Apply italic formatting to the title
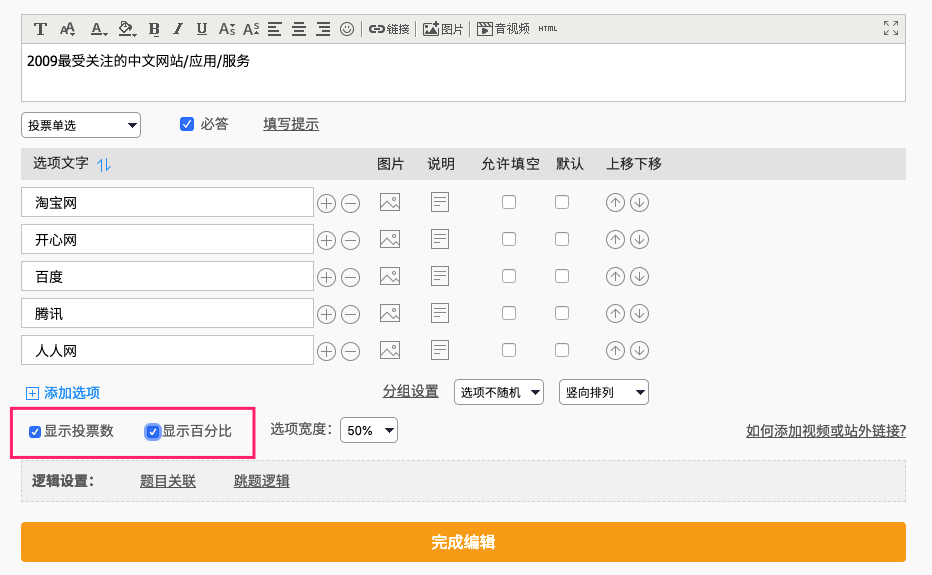 178,29
